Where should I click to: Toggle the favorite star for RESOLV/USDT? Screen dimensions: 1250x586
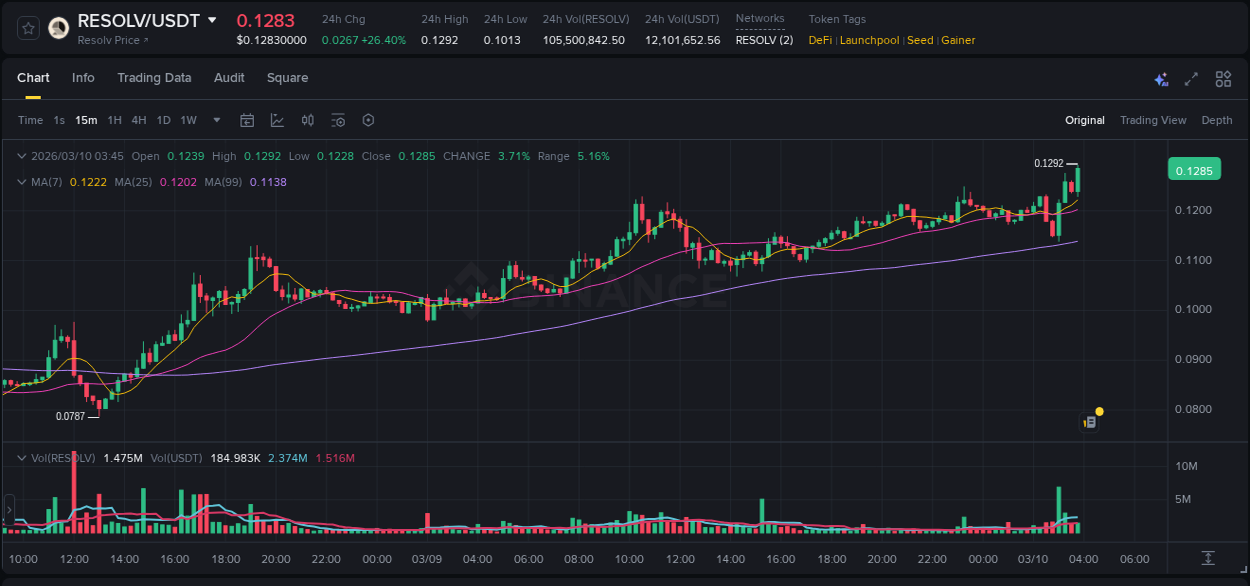coord(27,28)
